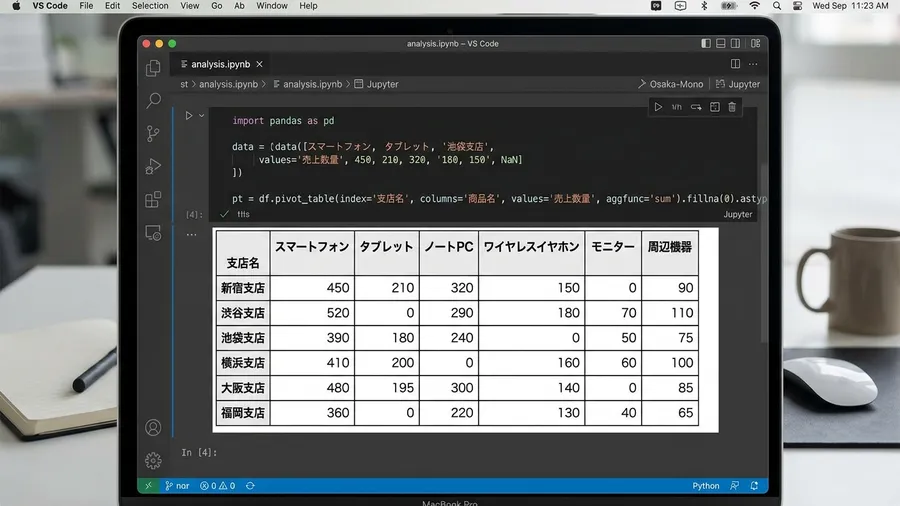The height and width of the screenshot is (506, 900).
Task: Click the feedback icon in status bar
Action: (x=734, y=486)
